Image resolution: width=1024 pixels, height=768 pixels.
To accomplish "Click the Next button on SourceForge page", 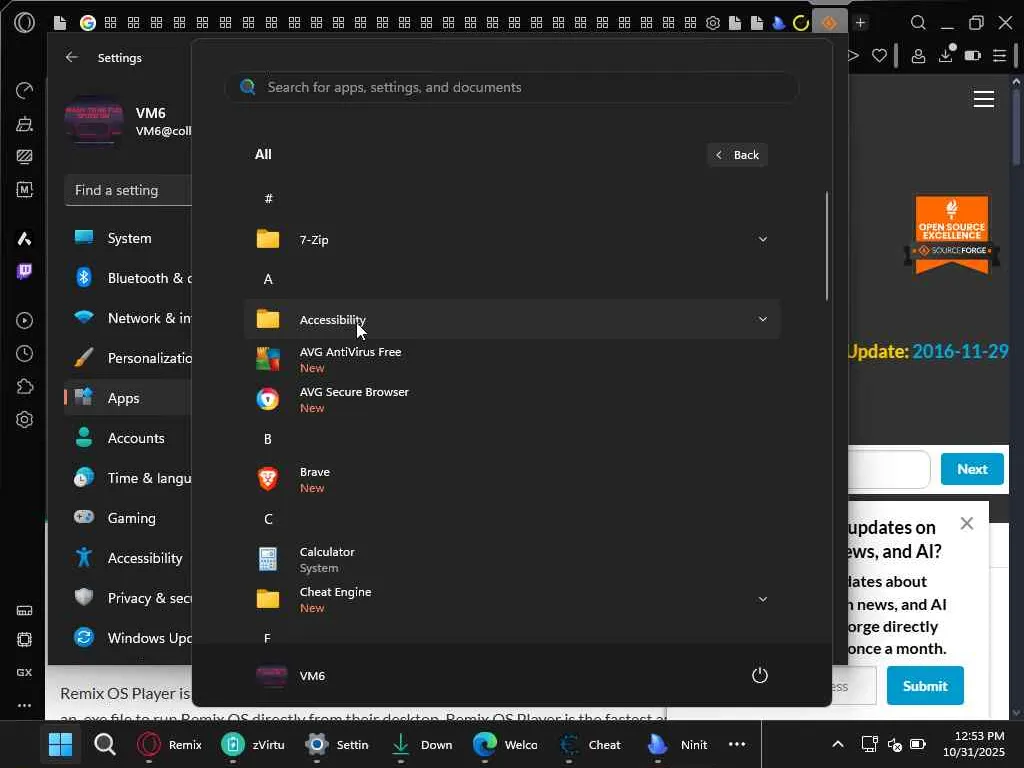I will [x=972, y=469].
